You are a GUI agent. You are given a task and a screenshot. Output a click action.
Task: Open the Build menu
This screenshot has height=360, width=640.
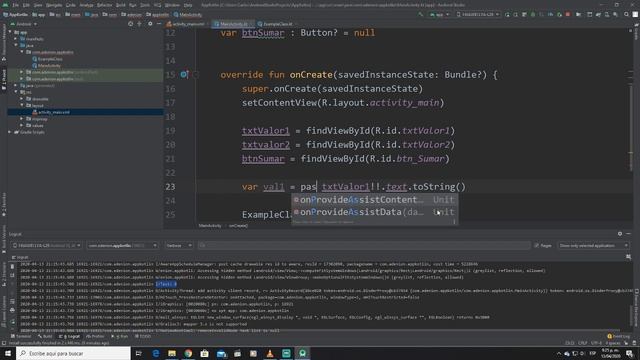point(121,5)
